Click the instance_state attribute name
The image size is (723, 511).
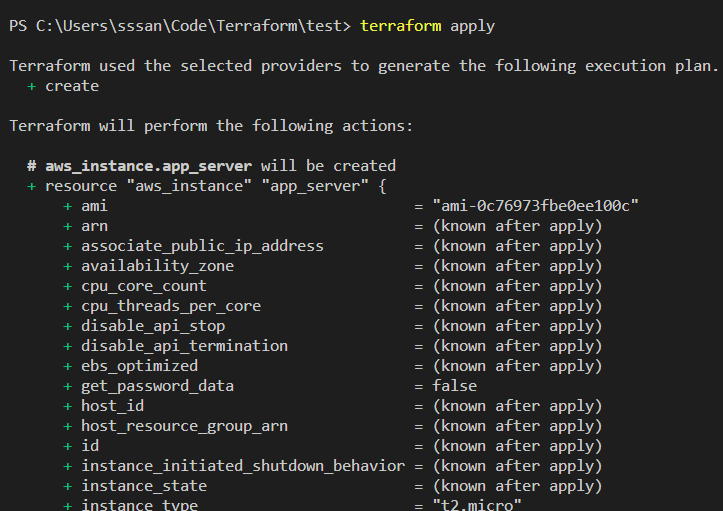click(x=144, y=486)
